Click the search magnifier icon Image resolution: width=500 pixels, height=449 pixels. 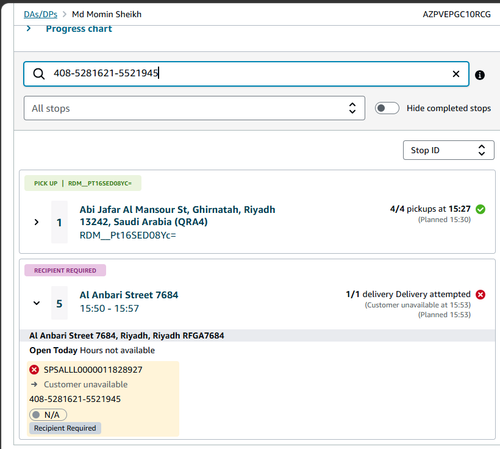click(x=39, y=74)
